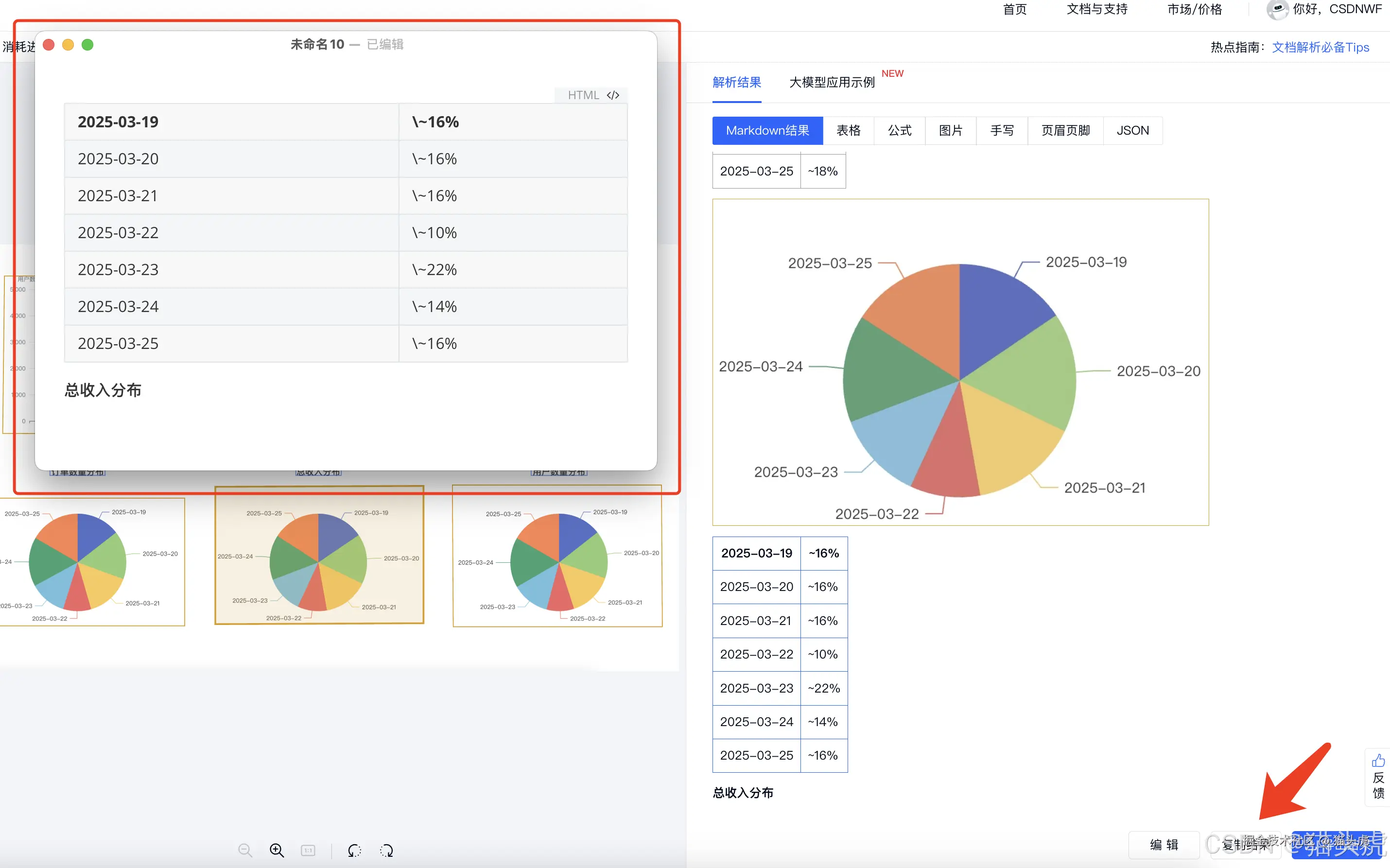
Task: Rotate the document counterclockwise
Action: coord(354,850)
